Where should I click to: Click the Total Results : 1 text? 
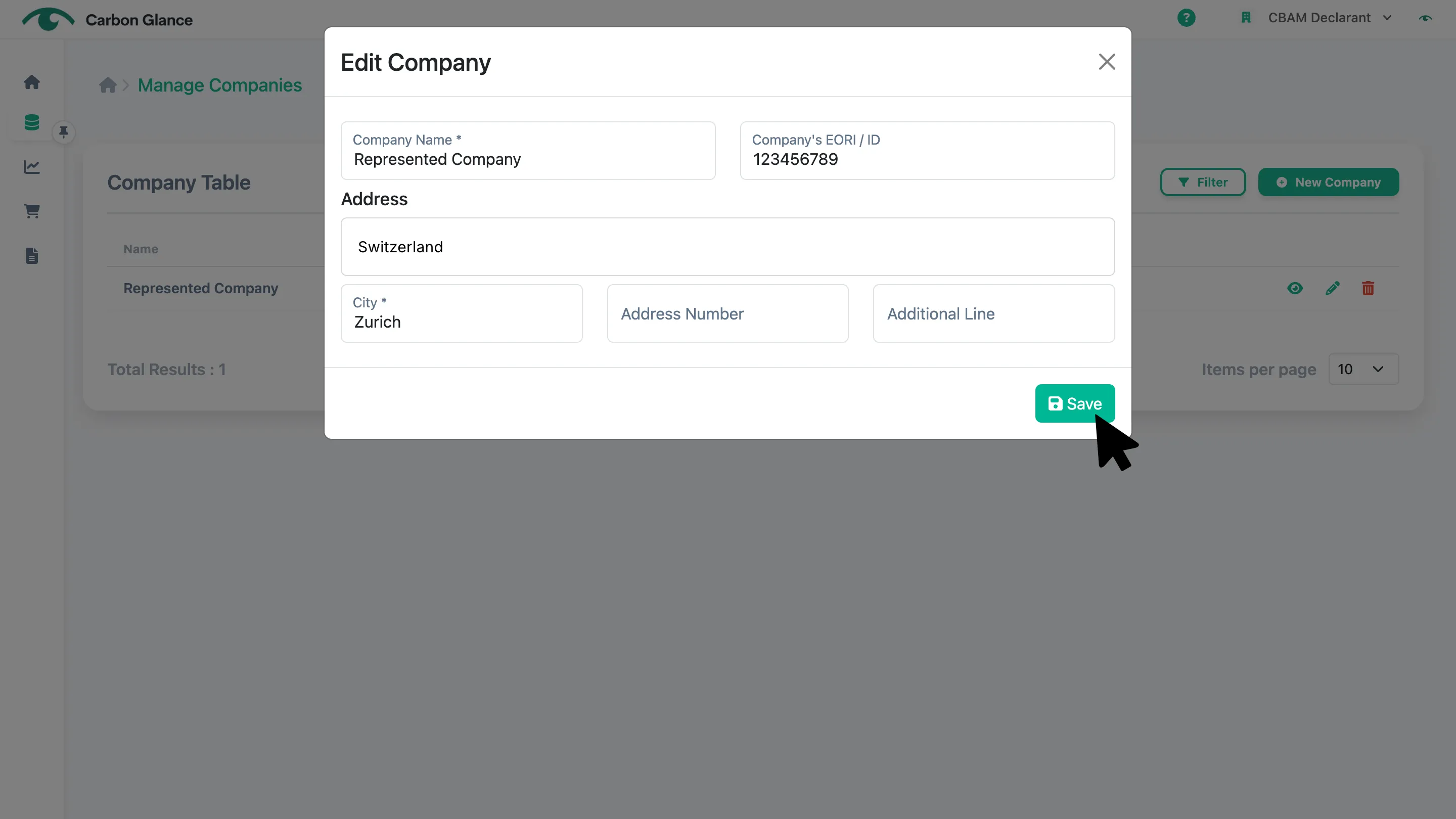click(167, 370)
